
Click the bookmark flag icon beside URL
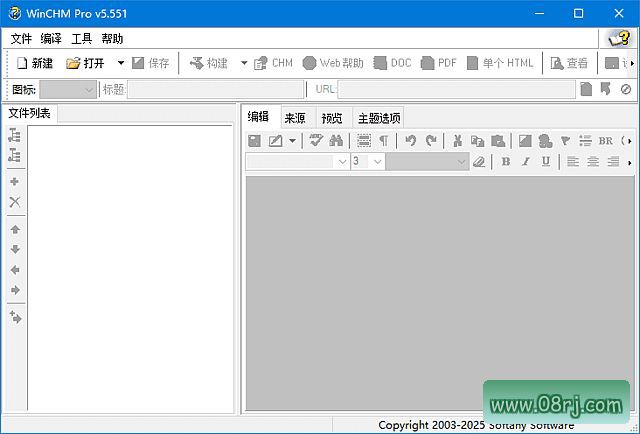pos(605,89)
